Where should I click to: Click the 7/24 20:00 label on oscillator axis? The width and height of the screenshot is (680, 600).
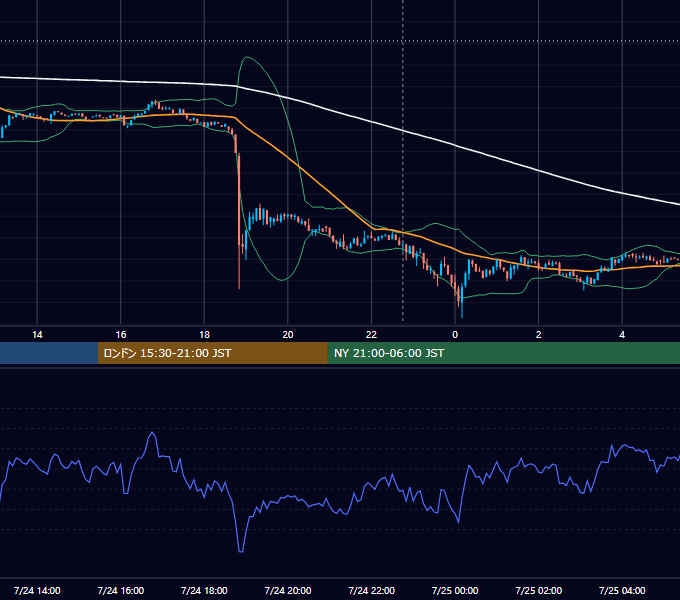[x=288, y=590]
